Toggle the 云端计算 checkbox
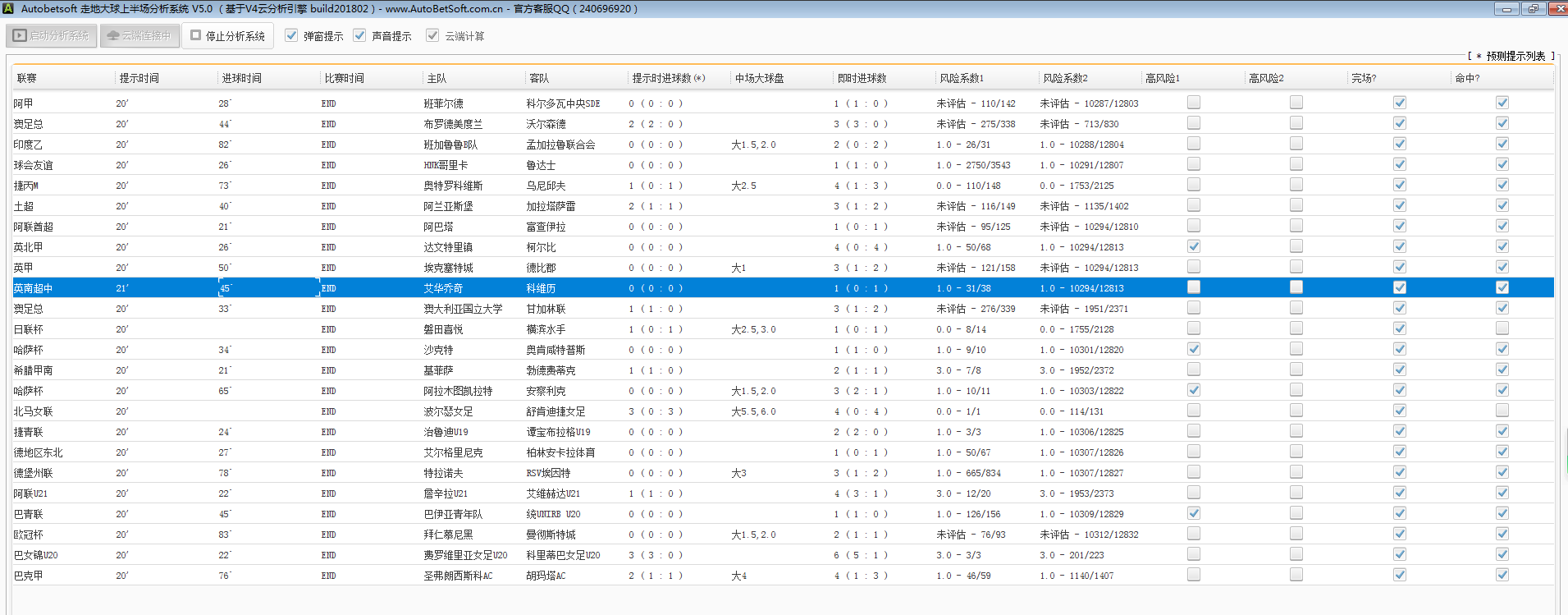 (432, 36)
